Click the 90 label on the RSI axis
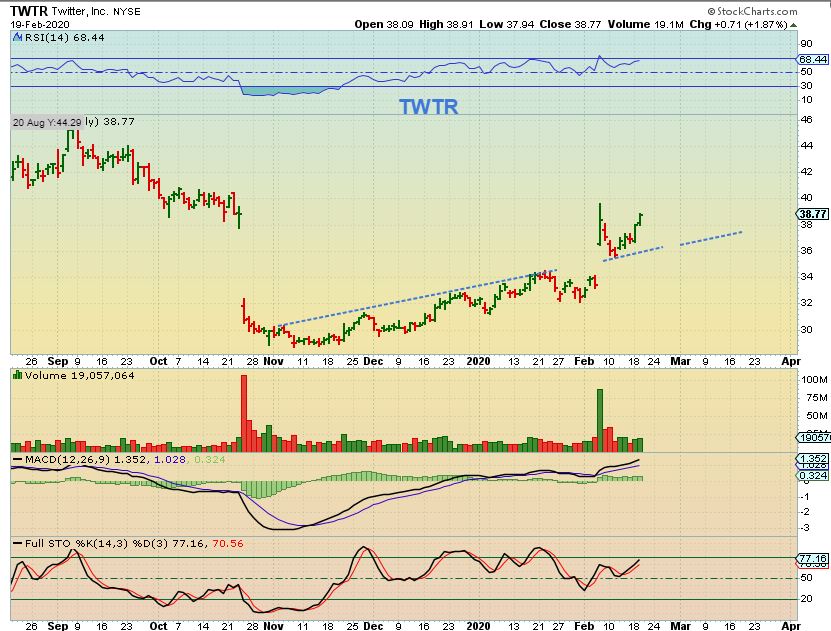 click(806, 44)
